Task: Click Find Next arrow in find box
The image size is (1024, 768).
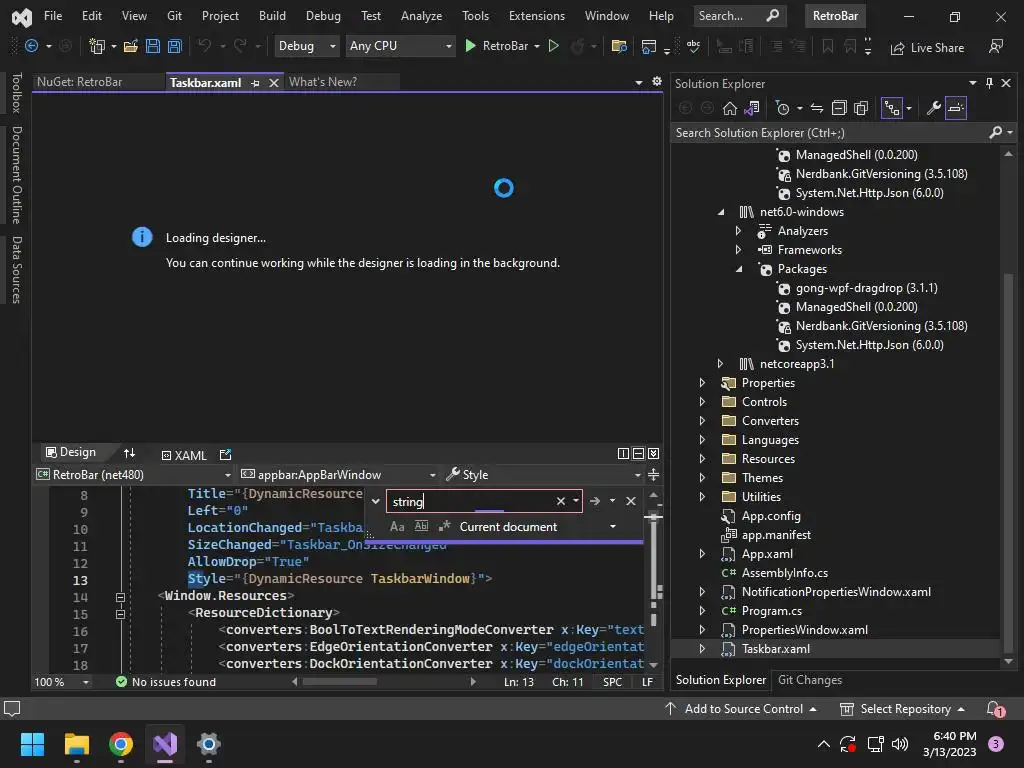Action: coord(594,501)
